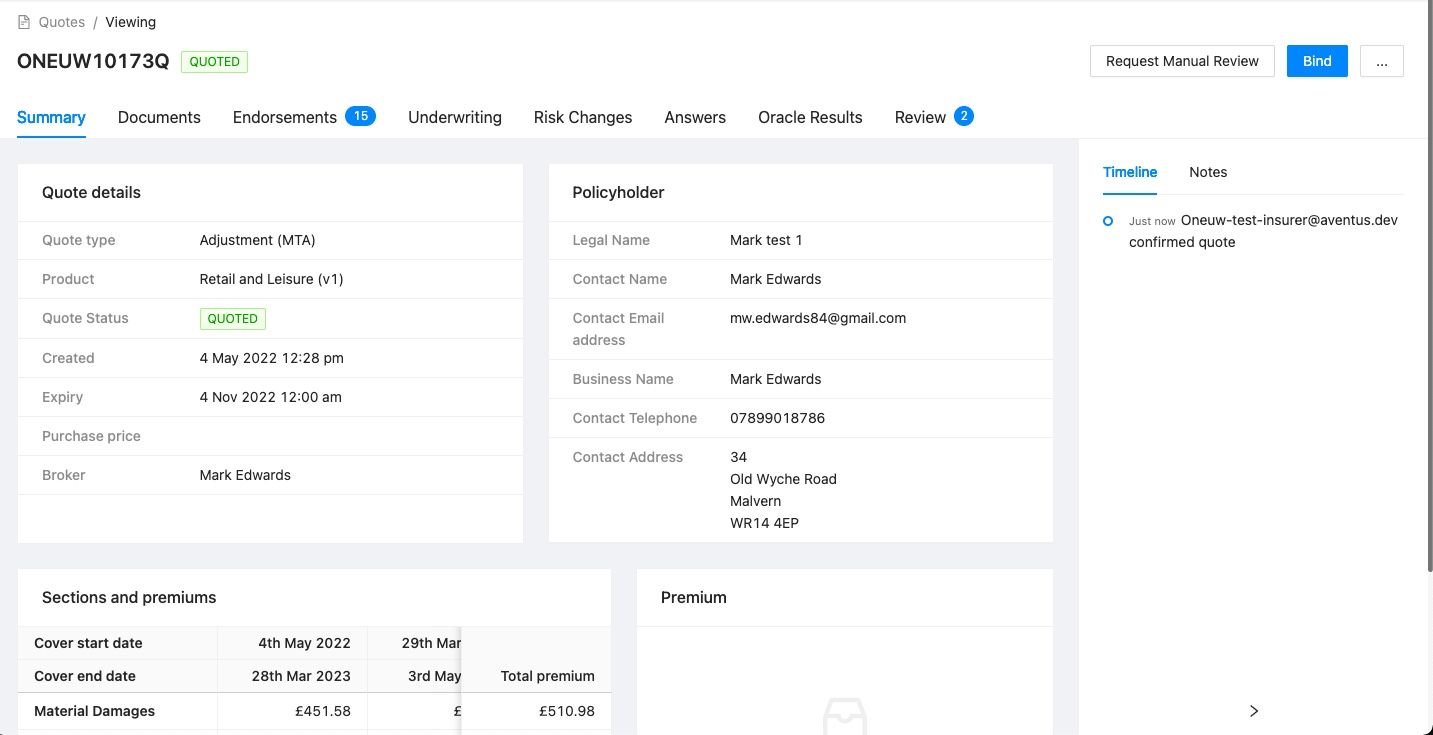Viewport: 1433px width, 735px height.
Task: Select the Summary tab
Action: pyautogui.click(x=51, y=117)
